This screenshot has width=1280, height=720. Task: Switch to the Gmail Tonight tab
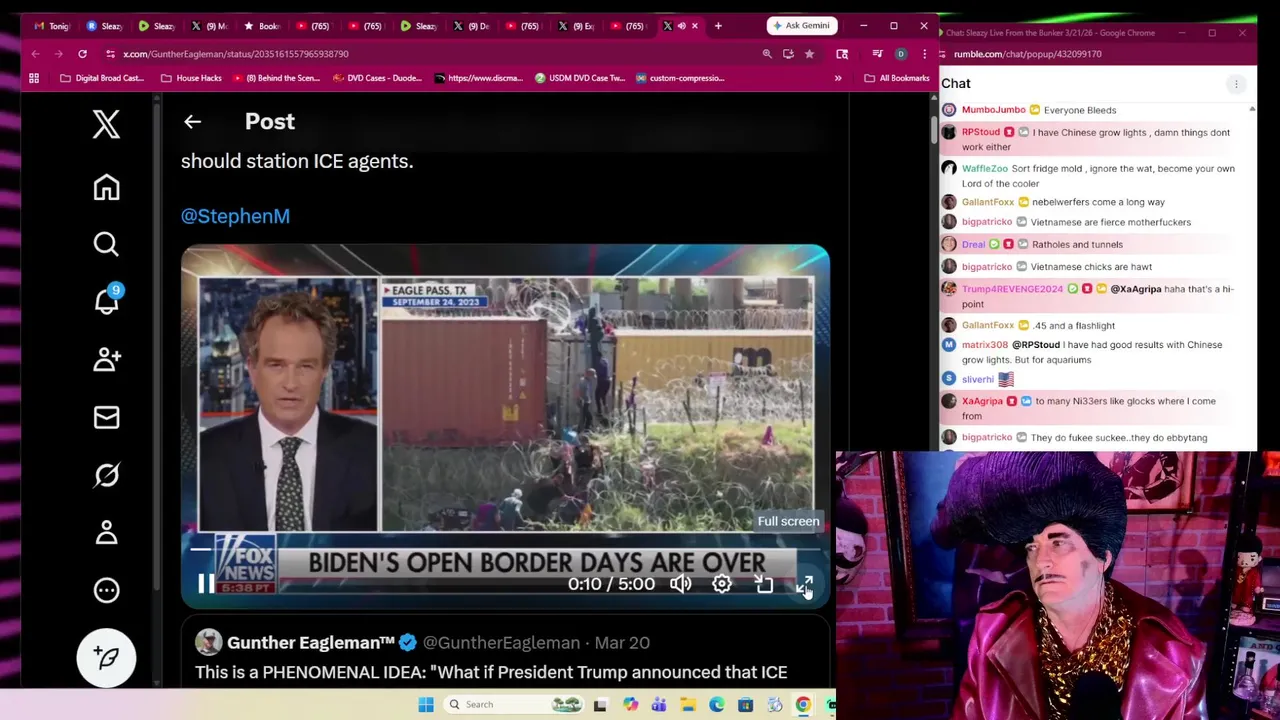(52, 26)
